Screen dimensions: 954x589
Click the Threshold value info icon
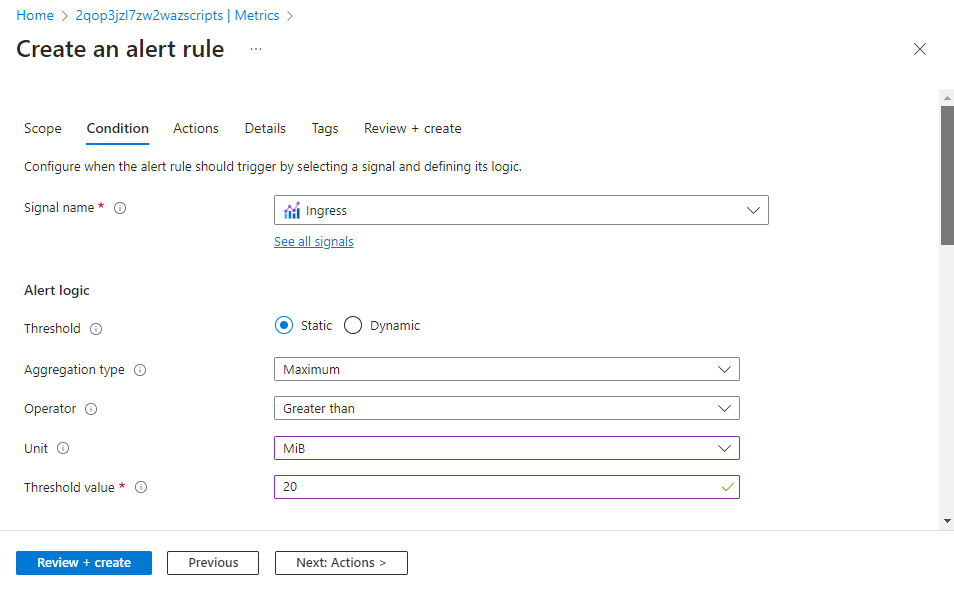click(141, 488)
